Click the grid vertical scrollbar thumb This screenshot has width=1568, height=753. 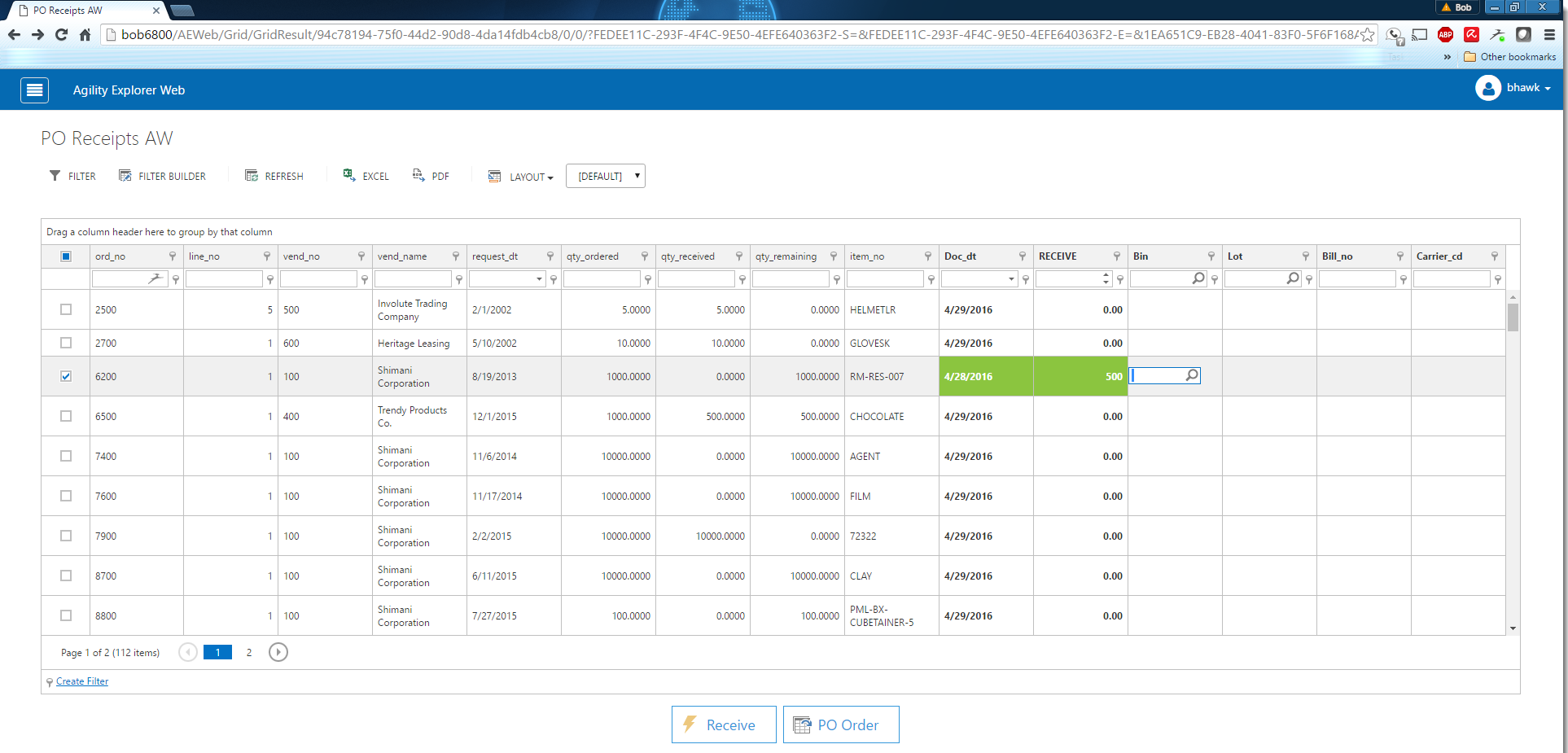[1513, 317]
